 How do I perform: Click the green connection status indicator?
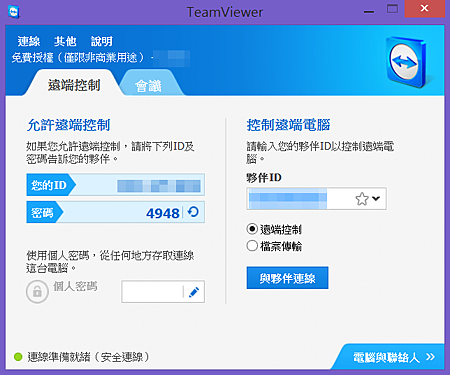coord(18,357)
